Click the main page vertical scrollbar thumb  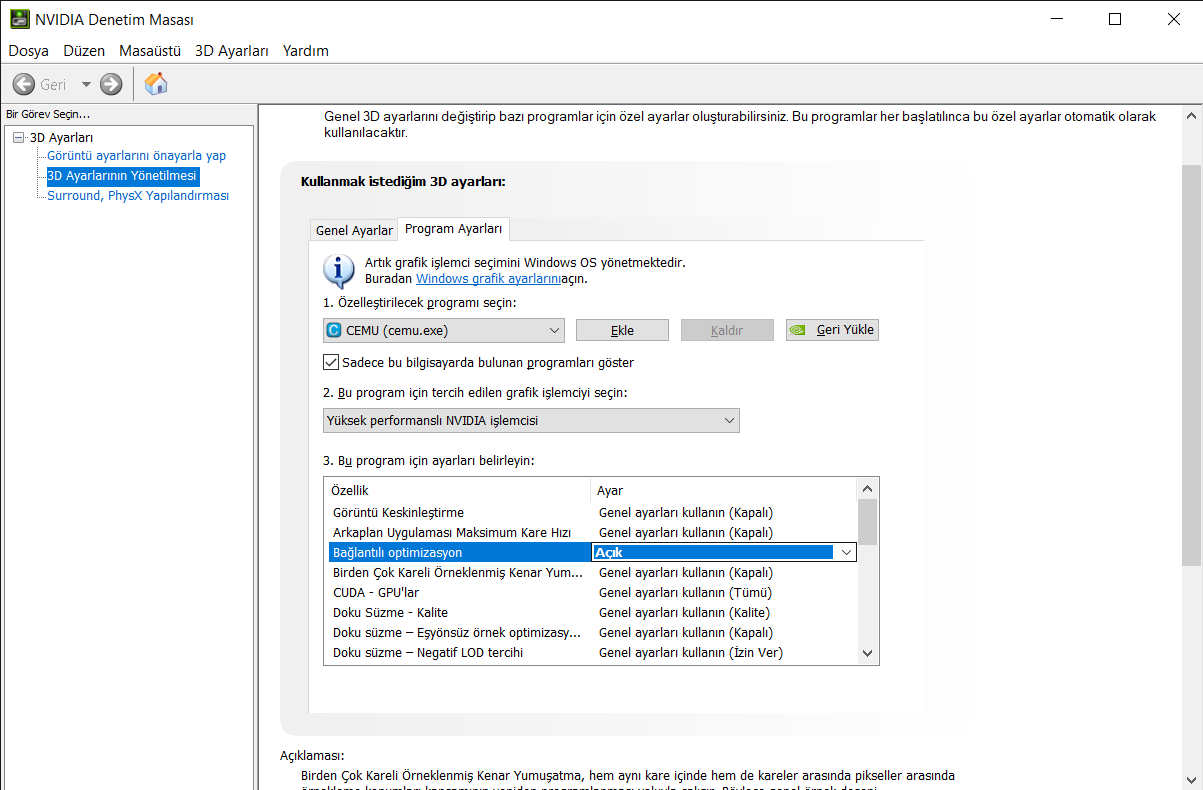[1192, 365]
